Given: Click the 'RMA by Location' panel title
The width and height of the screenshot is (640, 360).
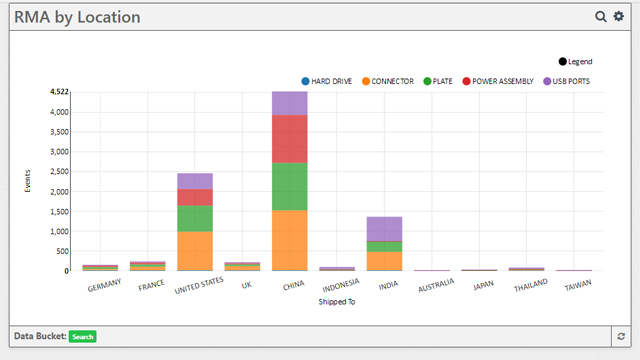Looking at the screenshot, I should [77, 17].
